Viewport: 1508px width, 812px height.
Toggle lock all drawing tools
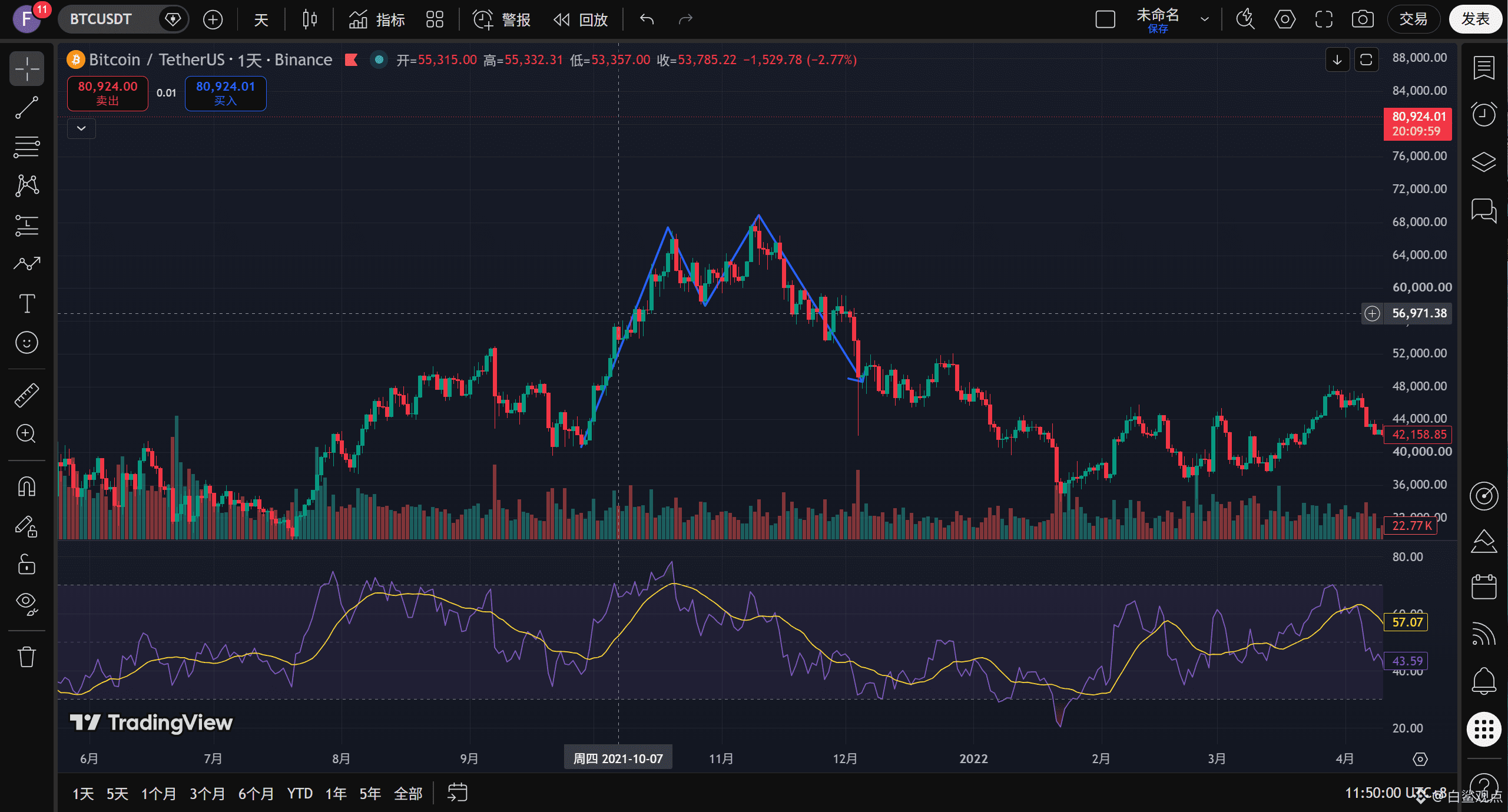point(26,565)
